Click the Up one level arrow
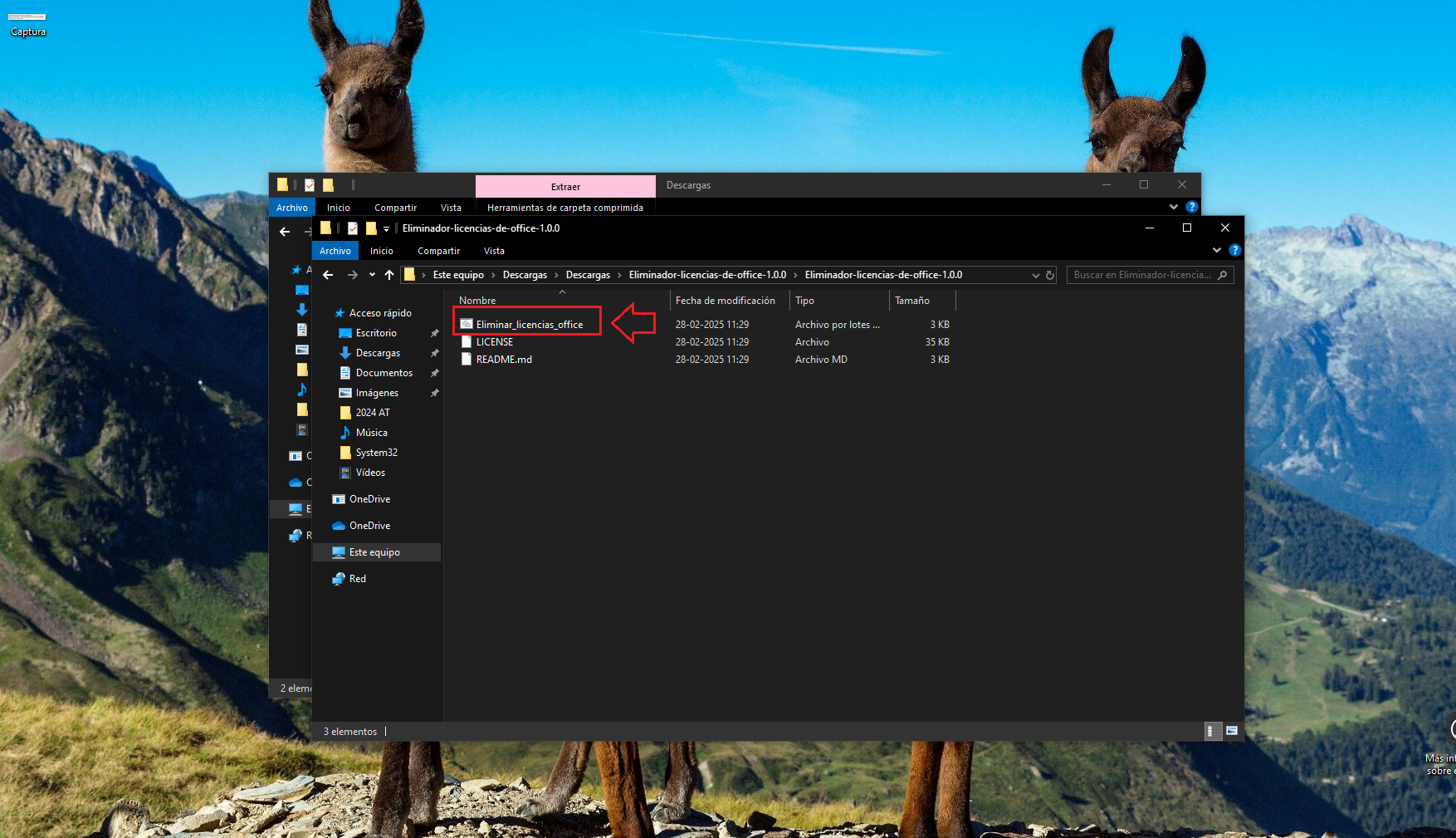 coord(389,275)
